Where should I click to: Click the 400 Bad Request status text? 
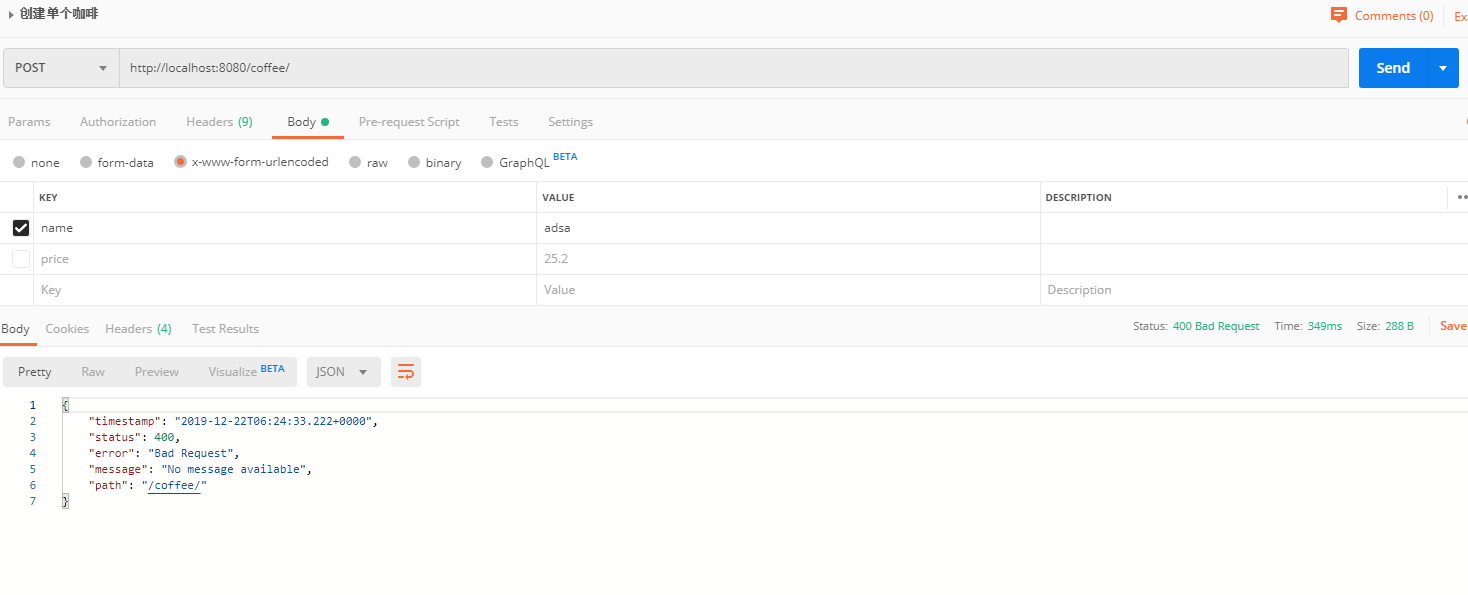pyautogui.click(x=1216, y=326)
